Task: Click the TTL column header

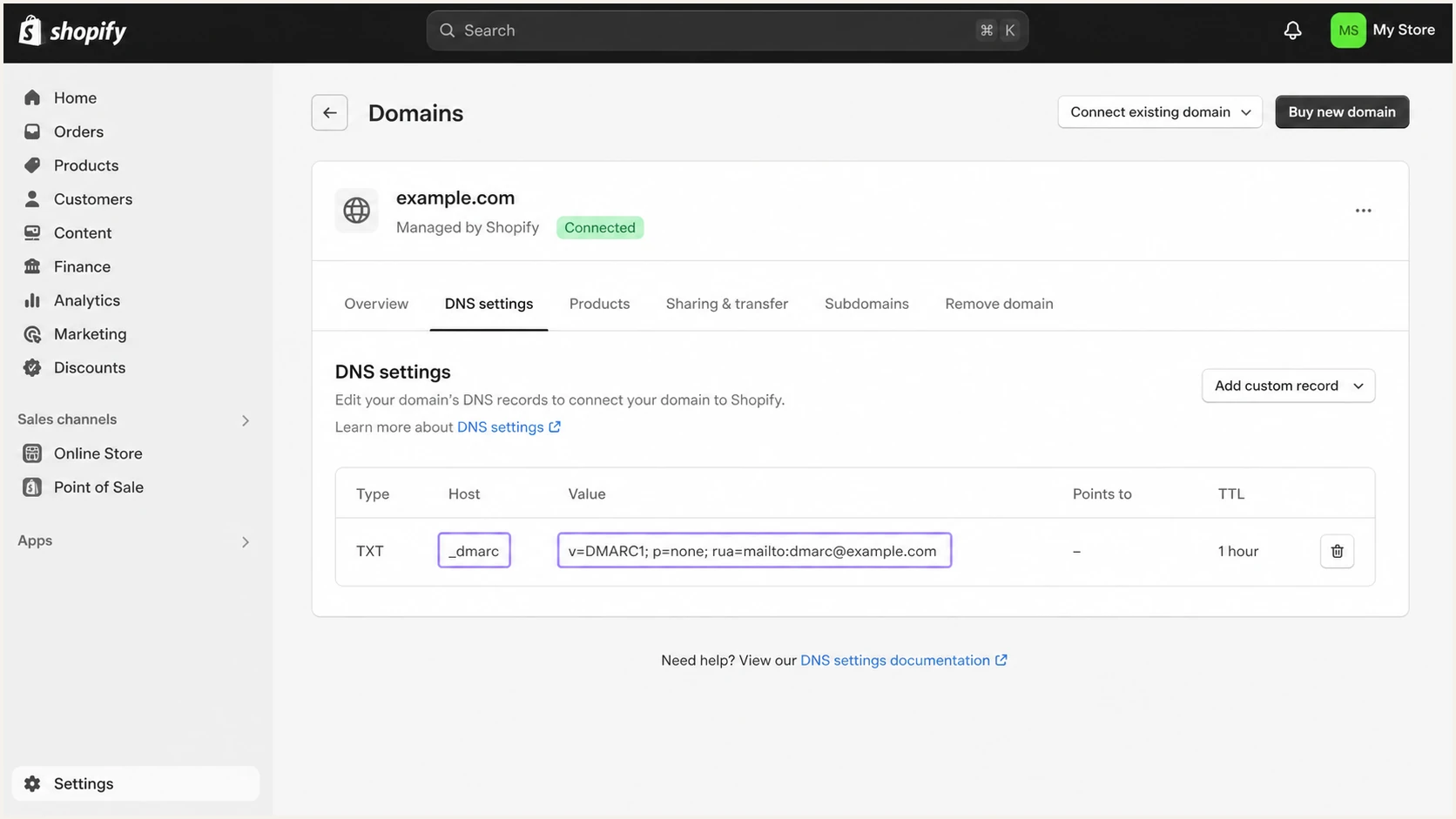Action: 1231,493
